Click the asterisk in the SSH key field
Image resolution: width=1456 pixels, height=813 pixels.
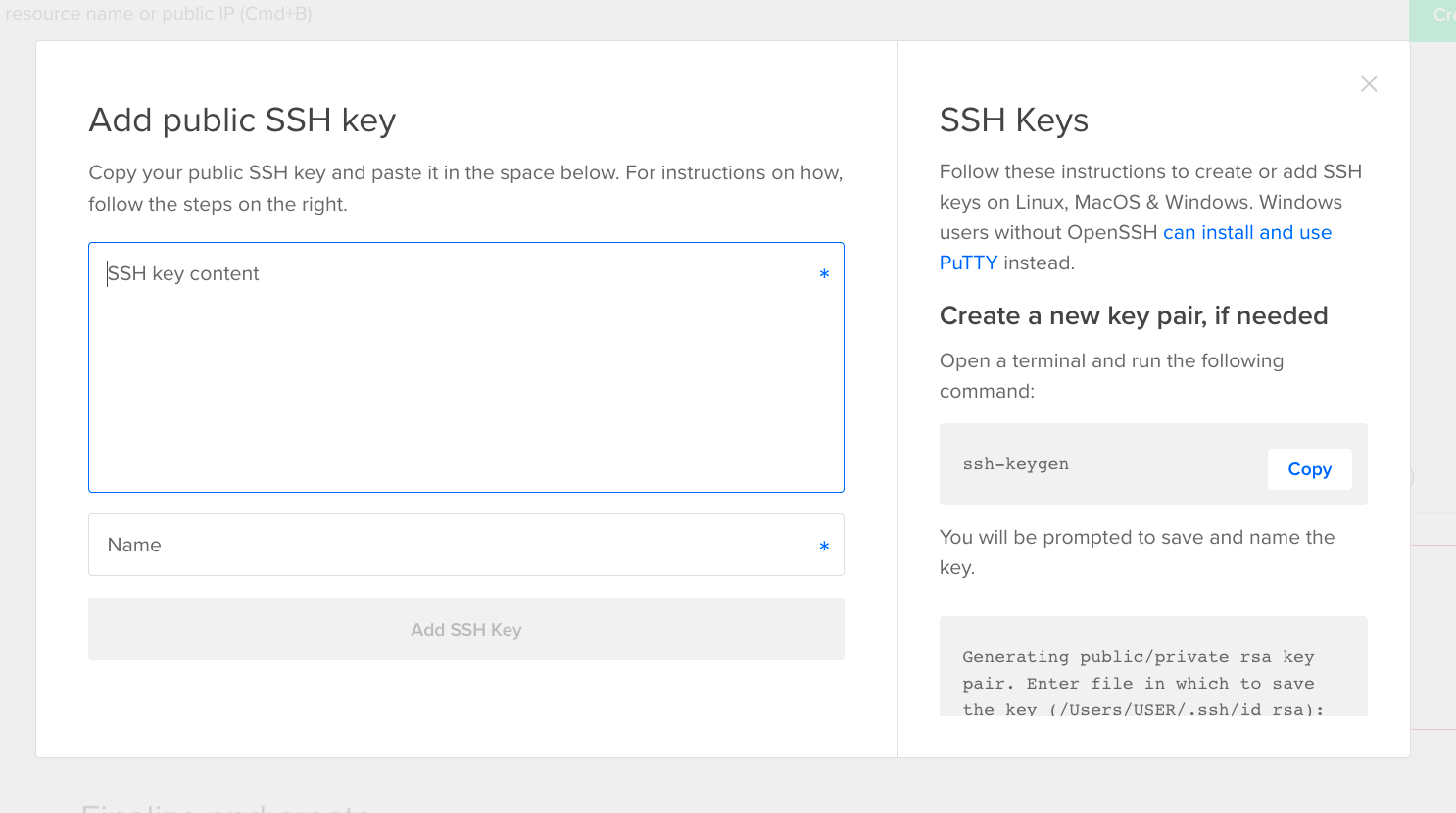pos(824,275)
